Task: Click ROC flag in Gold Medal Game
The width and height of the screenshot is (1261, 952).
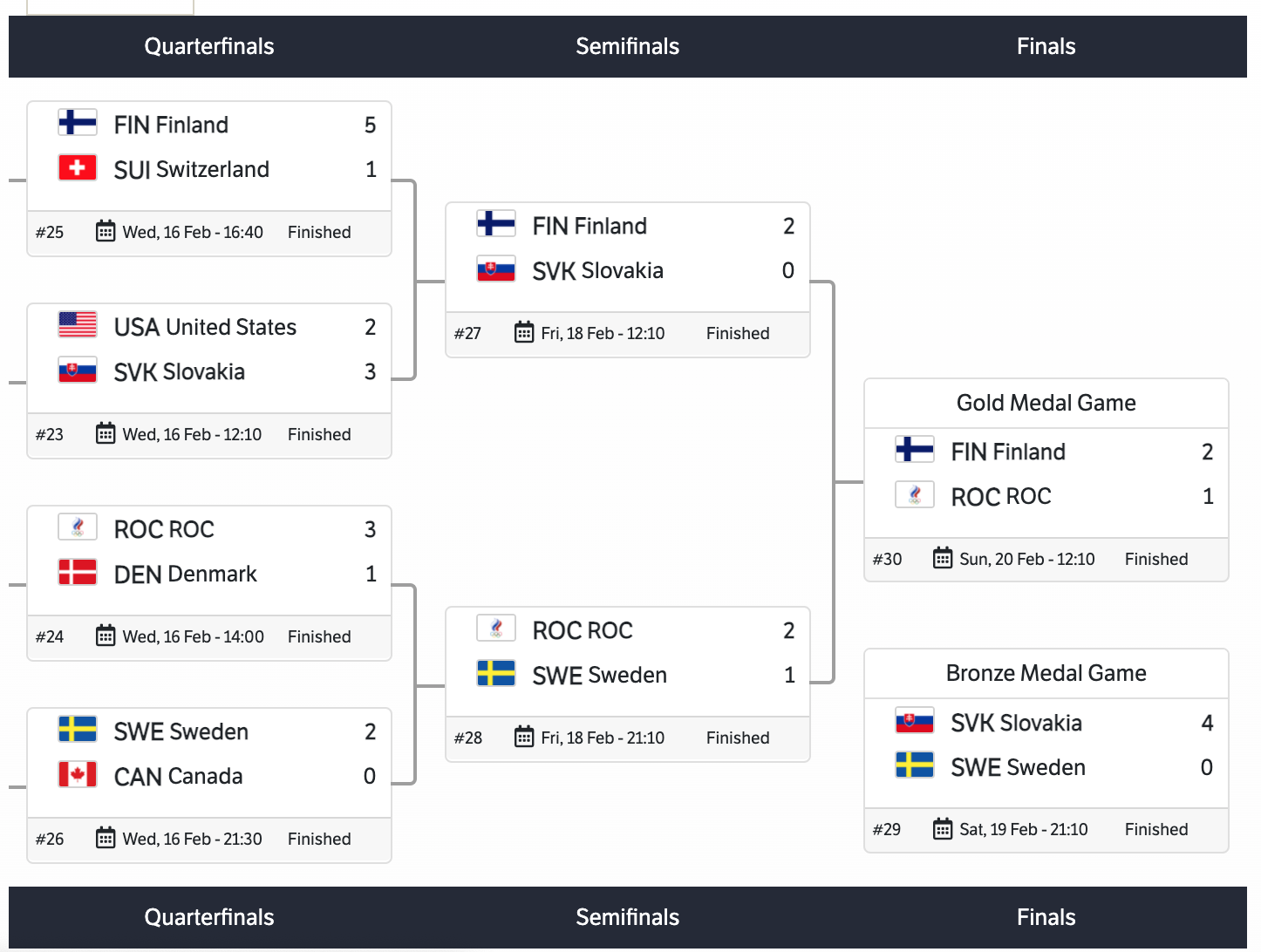Action: tap(915, 495)
